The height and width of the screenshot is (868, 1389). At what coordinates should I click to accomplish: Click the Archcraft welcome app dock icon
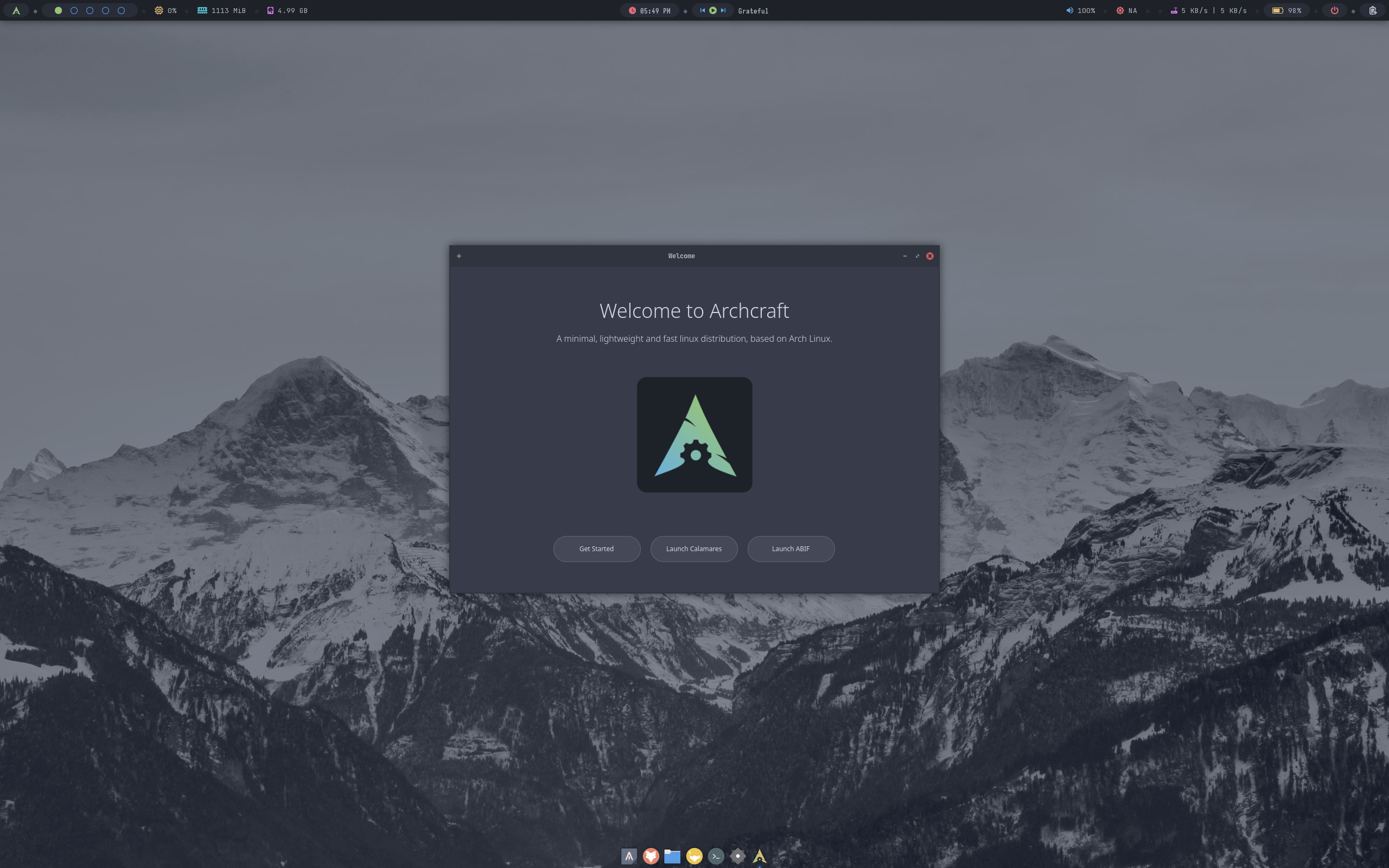pos(760,857)
